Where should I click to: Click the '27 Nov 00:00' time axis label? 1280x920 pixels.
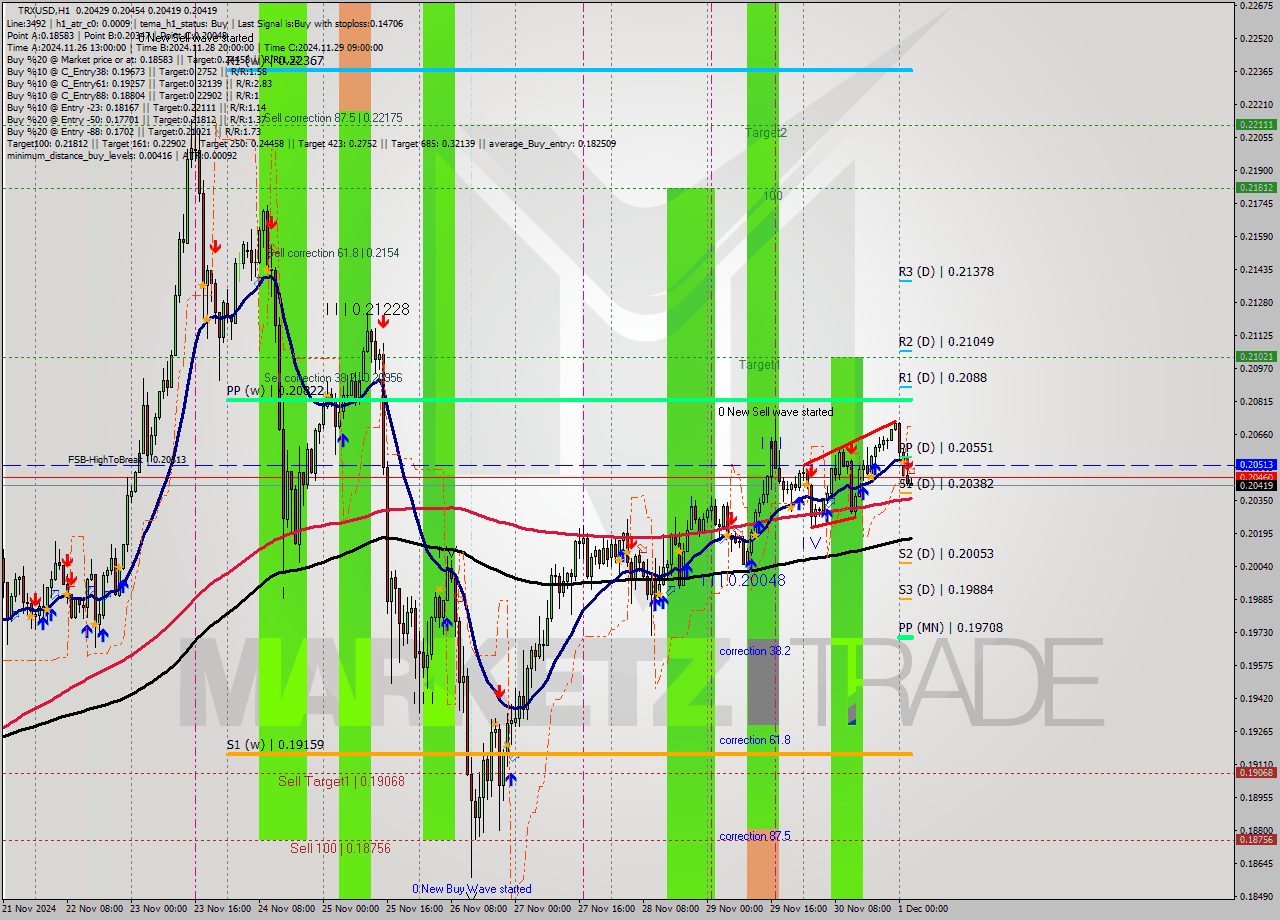click(542, 909)
